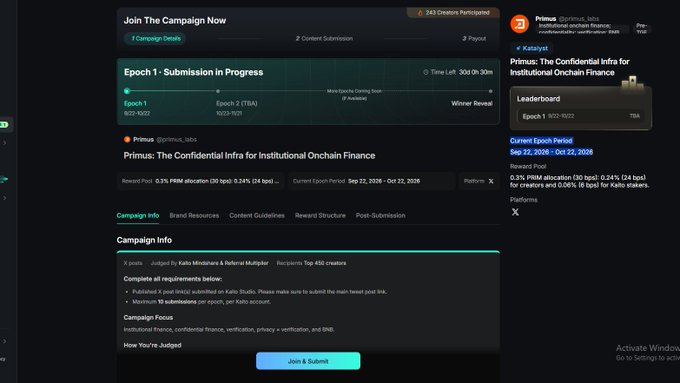
Task: Open the Brand Resources tab
Action: tap(194, 216)
